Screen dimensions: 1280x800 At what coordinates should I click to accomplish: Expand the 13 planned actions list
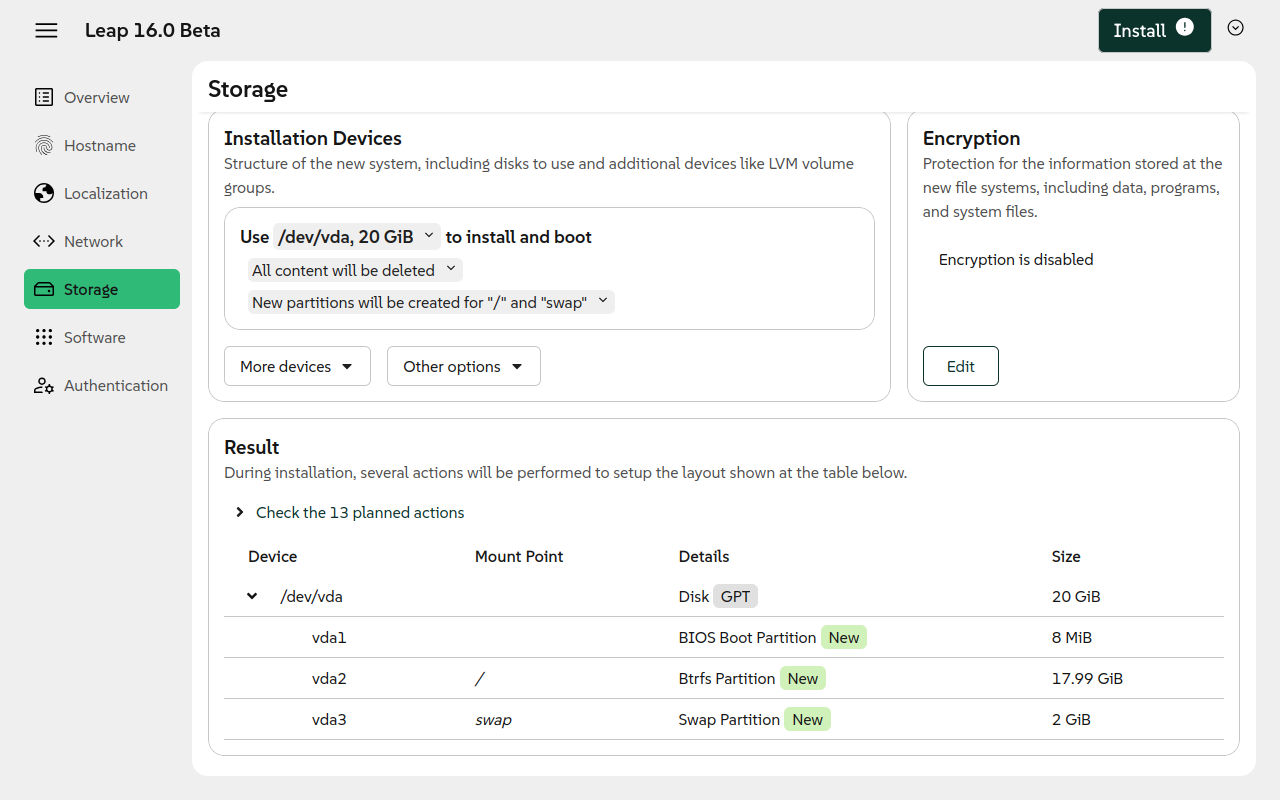click(350, 512)
